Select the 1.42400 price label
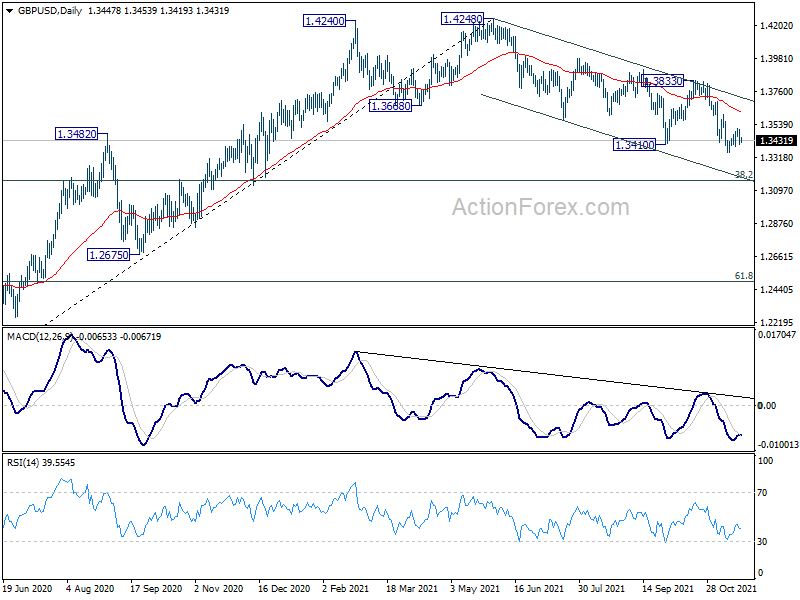This screenshot has width=800, height=600. [324, 21]
